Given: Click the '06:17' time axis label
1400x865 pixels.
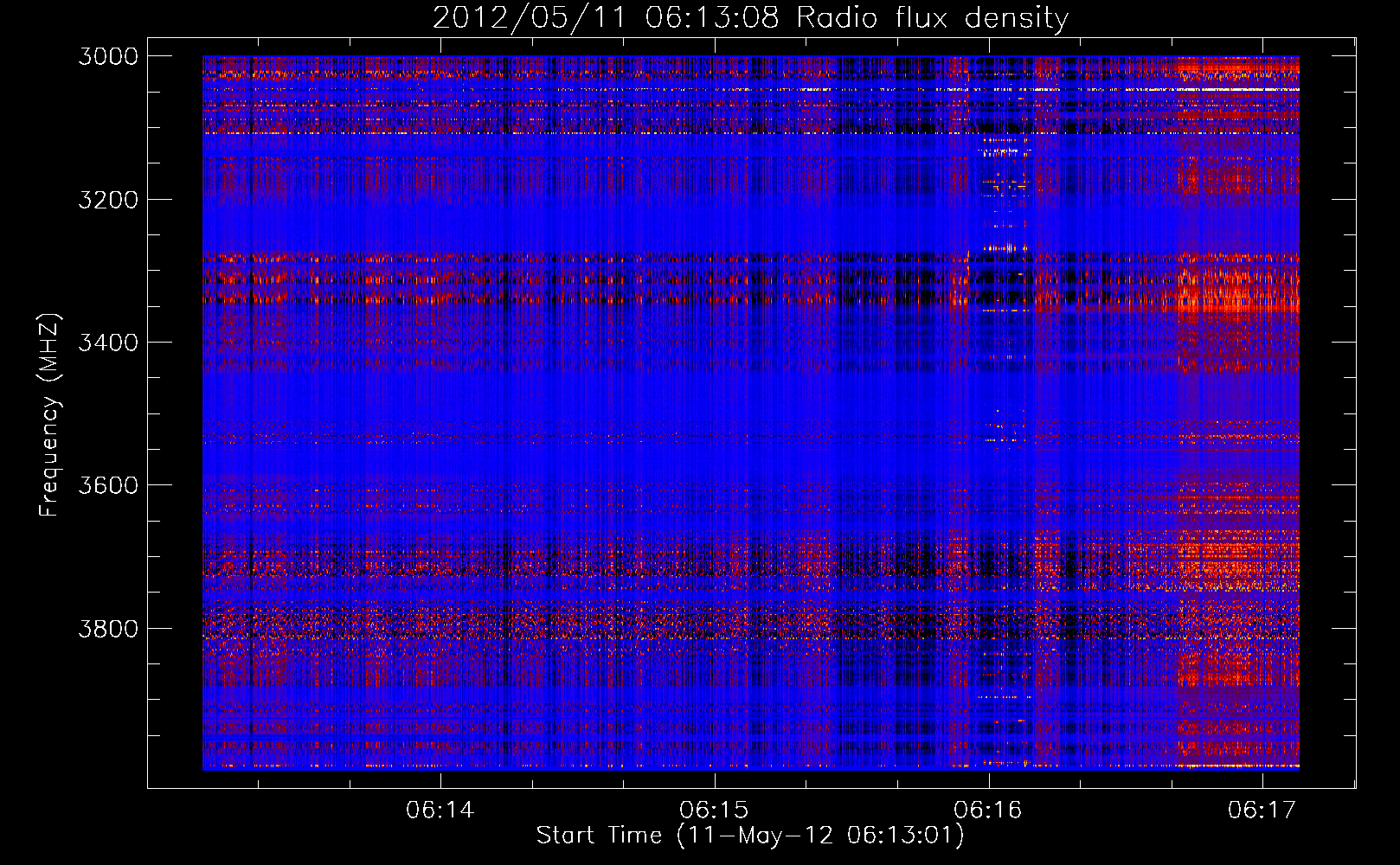Looking at the screenshot, I should click(1262, 811).
